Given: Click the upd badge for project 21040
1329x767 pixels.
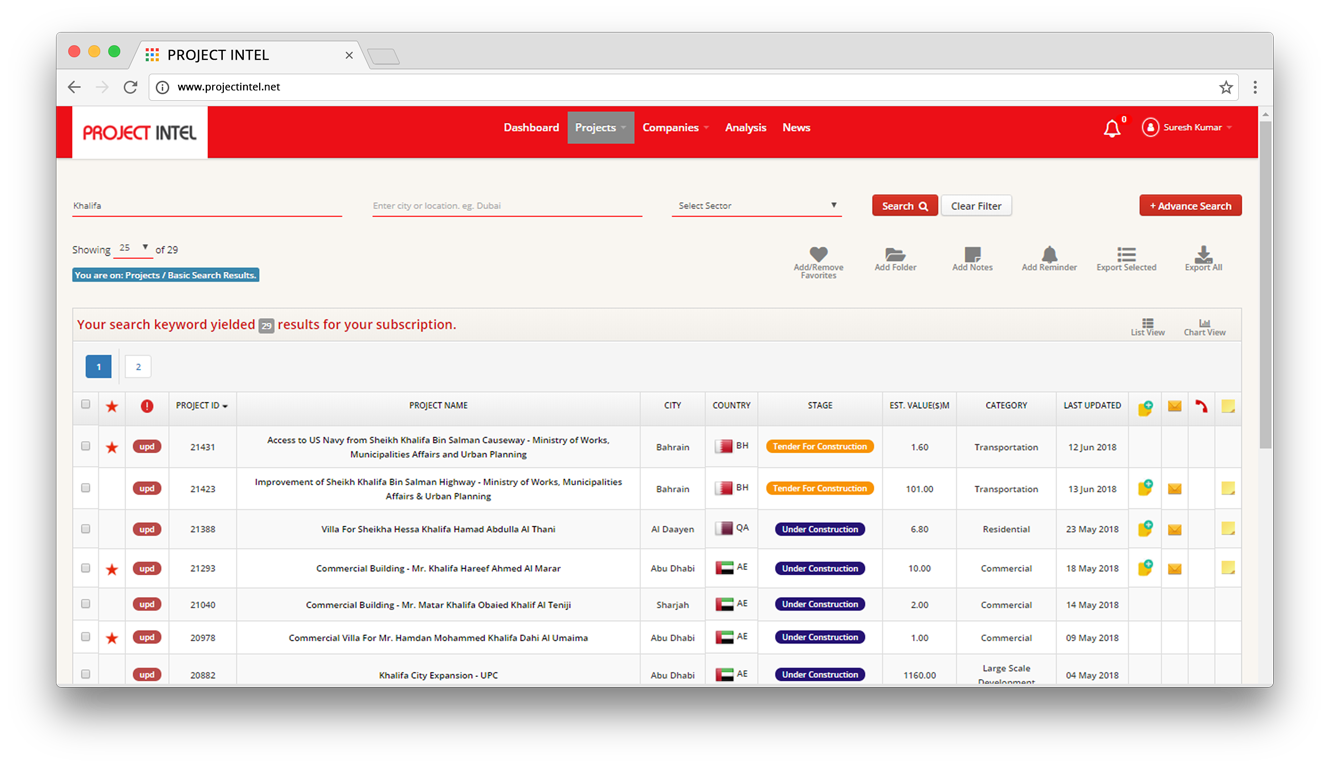Looking at the screenshot, I should 147,605.
